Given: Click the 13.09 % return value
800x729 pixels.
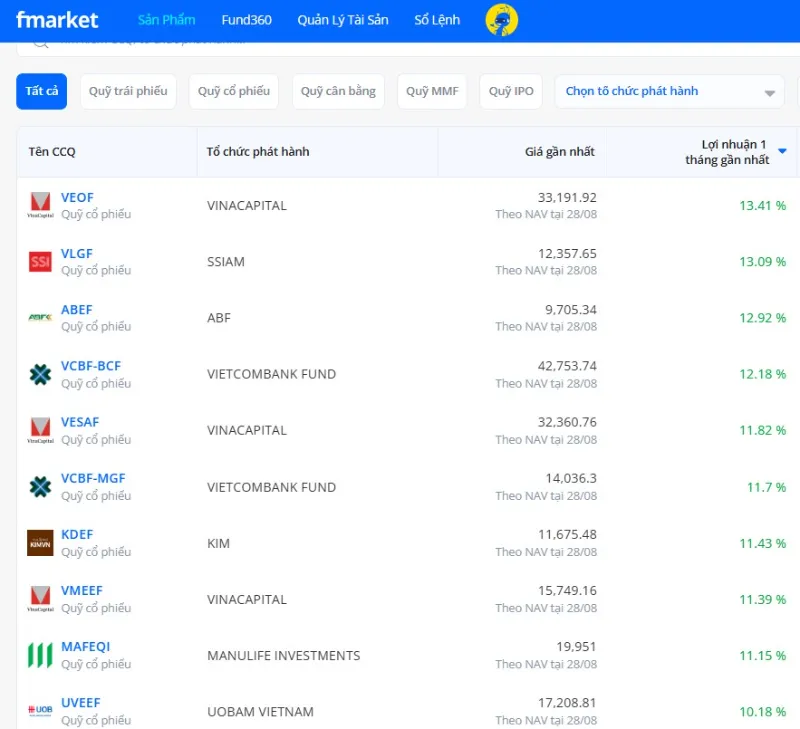Looking at the screenshot, I should 763,262.
